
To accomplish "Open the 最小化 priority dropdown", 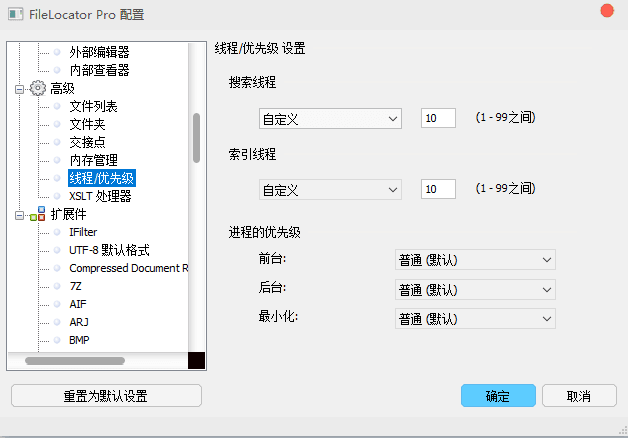I will 475,318.
